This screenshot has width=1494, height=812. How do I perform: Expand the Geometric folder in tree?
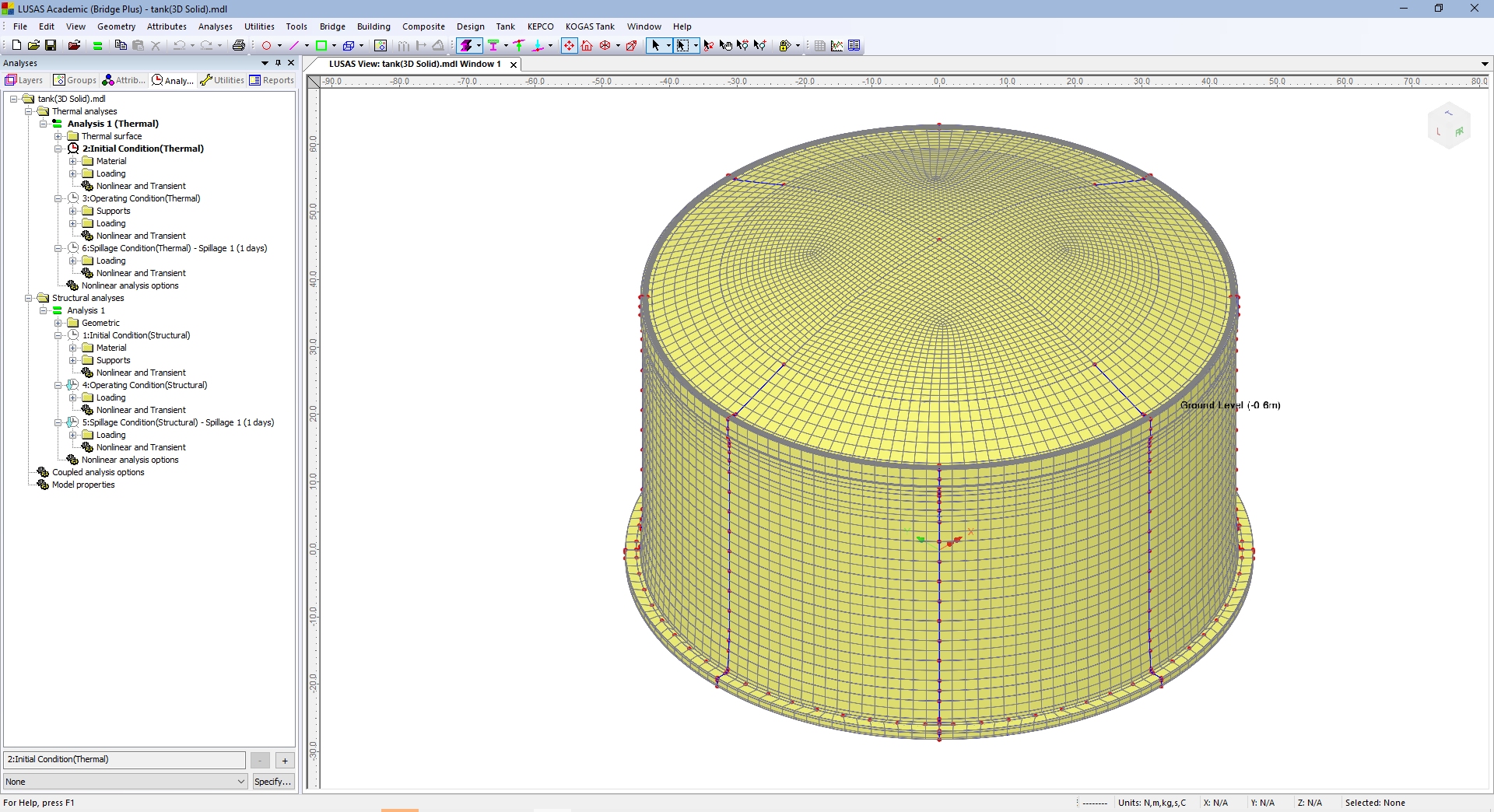point(58,323)
